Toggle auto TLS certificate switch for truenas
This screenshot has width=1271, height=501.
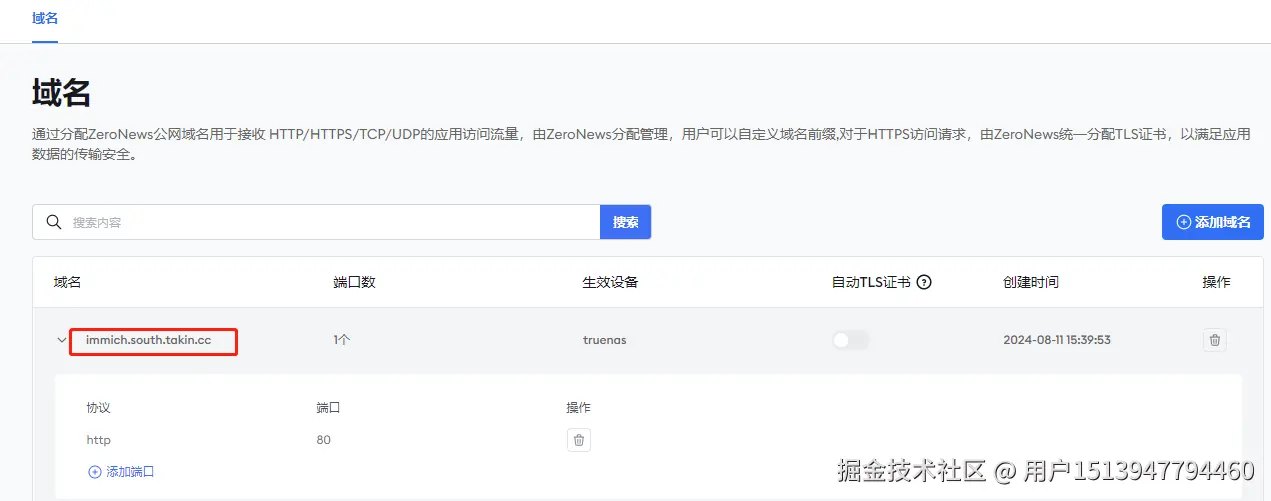tap(850, 340)
